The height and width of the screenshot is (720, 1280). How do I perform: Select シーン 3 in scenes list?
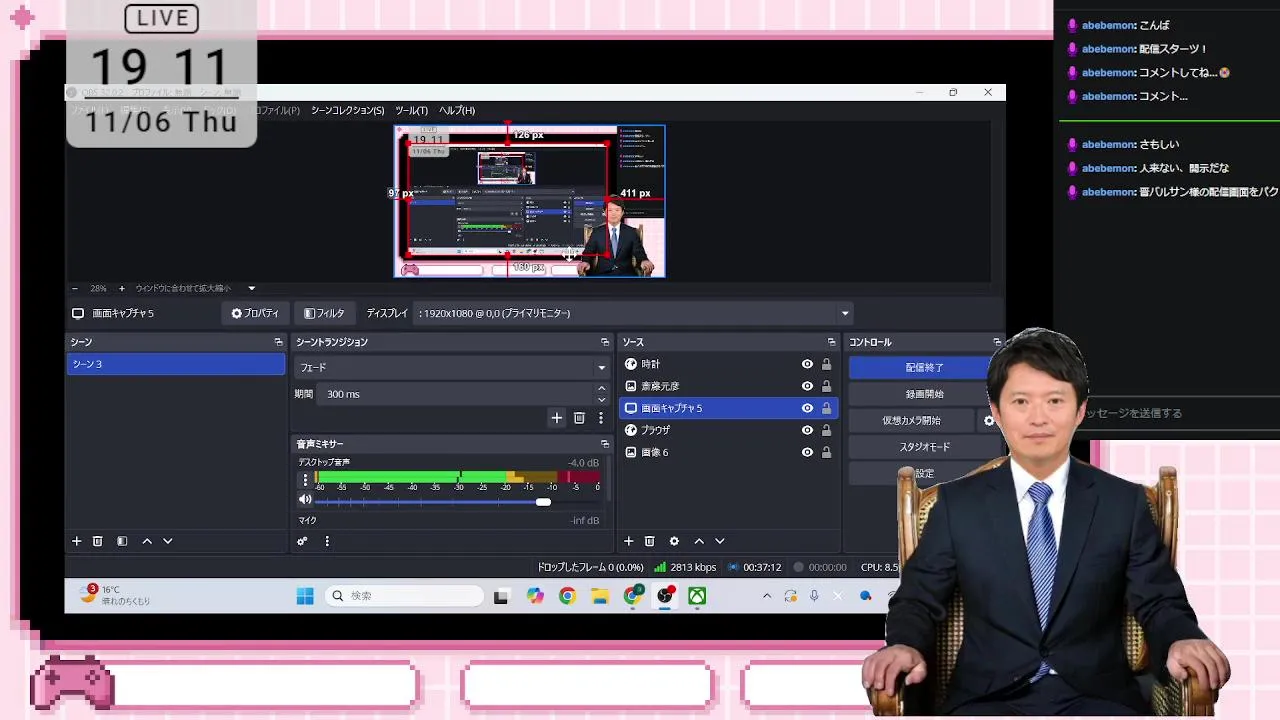(176, 364)
